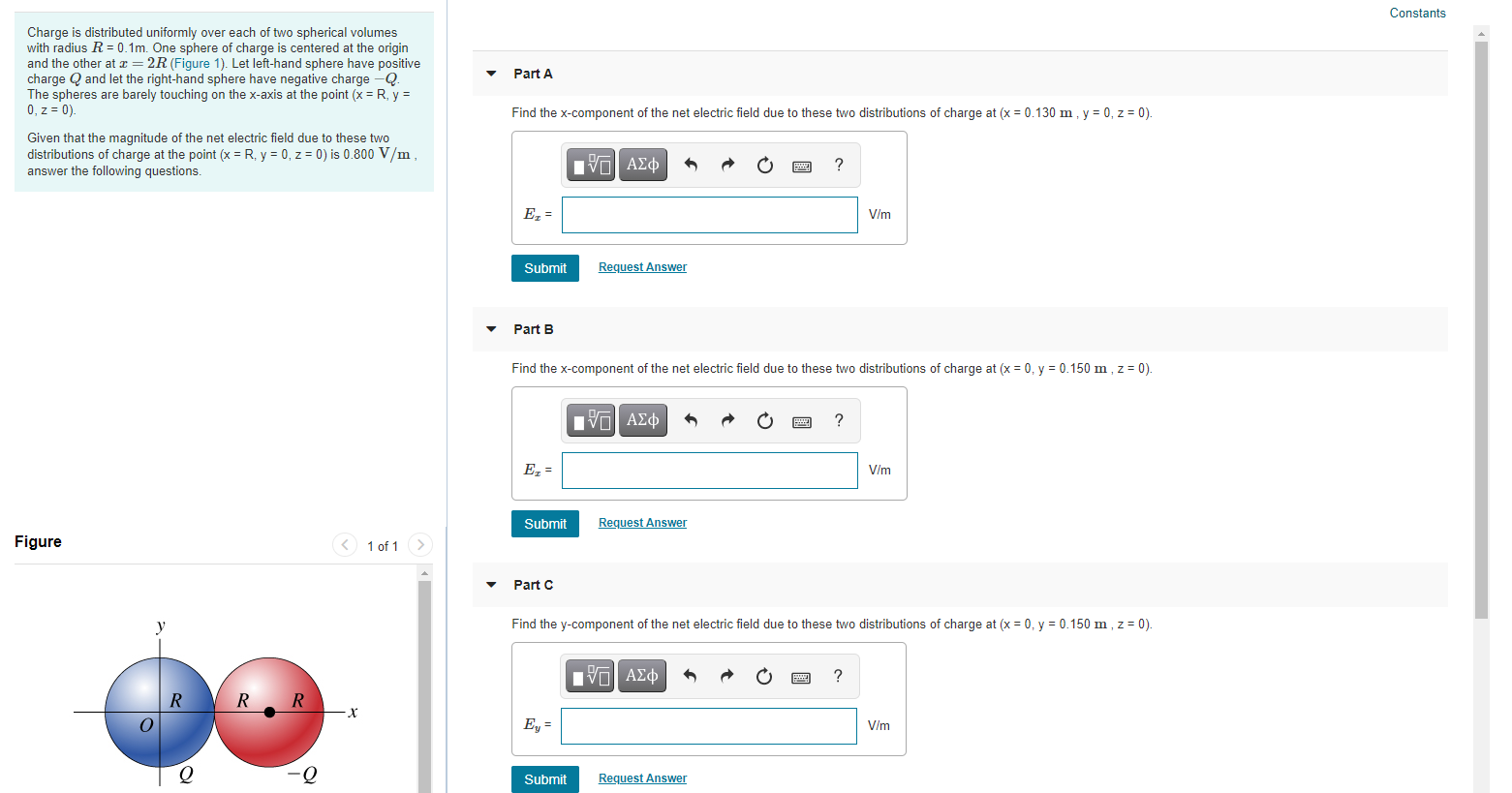Click the ΑΣΦ Greek letters button in Part B
This screenshot has height=793, width=1512.
click(642, 420)
